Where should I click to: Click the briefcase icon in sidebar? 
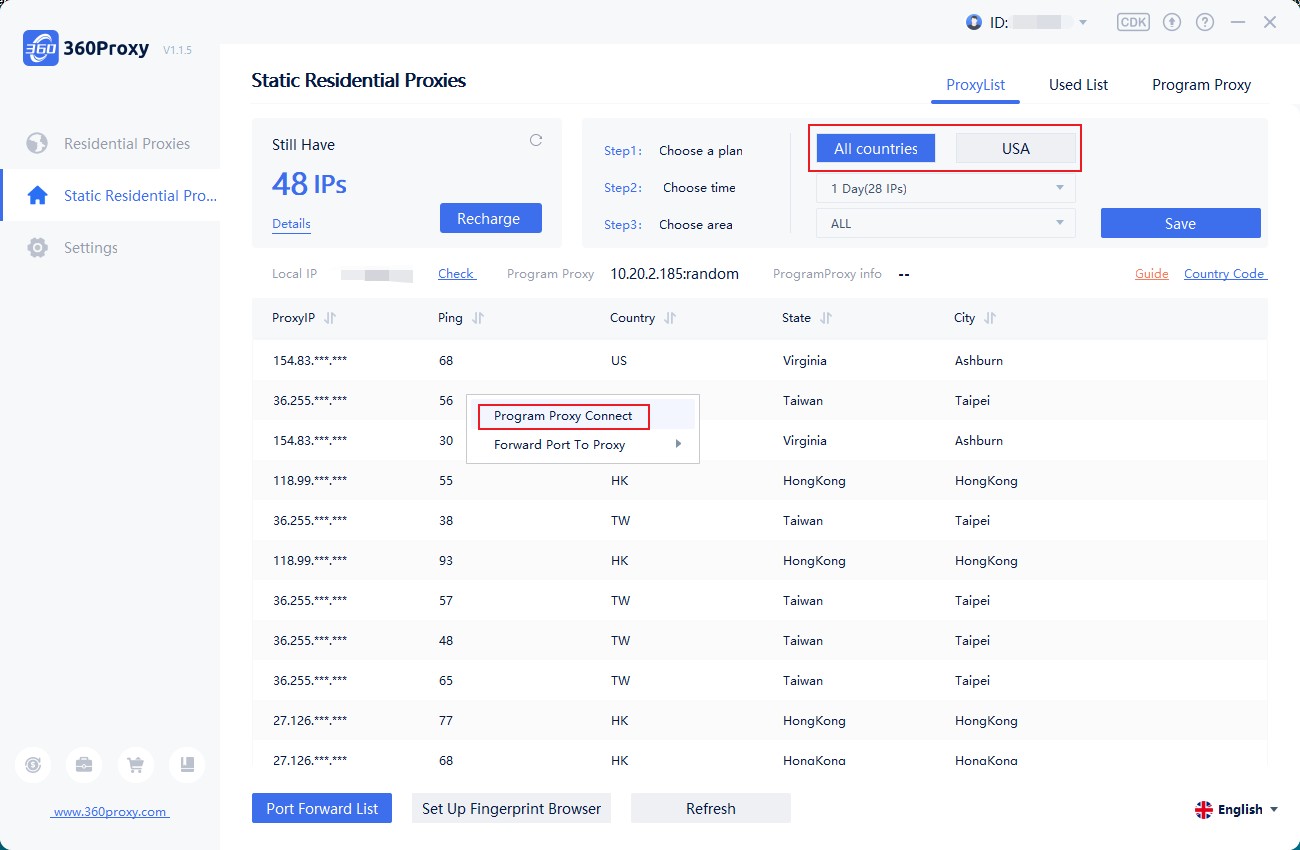click(84, 765)
